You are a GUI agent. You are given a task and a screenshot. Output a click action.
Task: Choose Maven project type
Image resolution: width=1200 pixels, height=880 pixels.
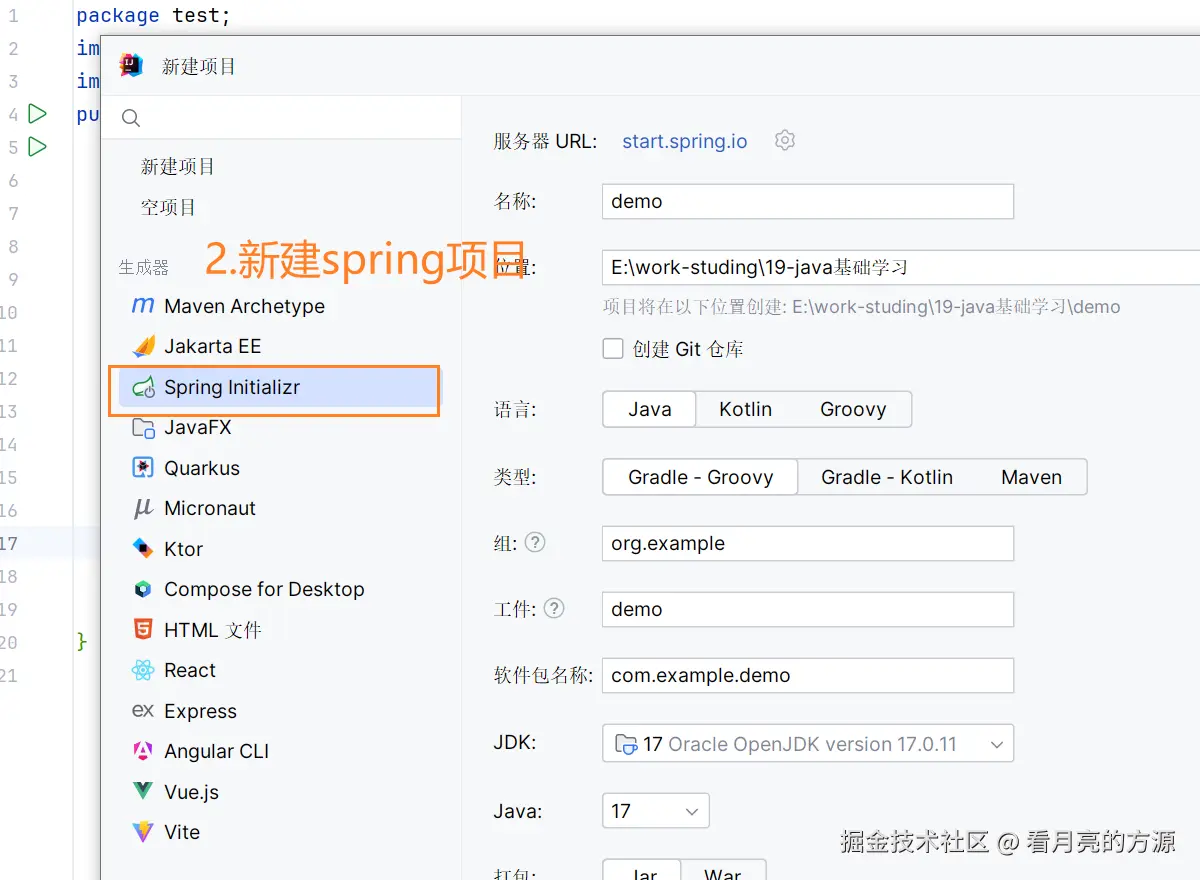coord(1031,477)
